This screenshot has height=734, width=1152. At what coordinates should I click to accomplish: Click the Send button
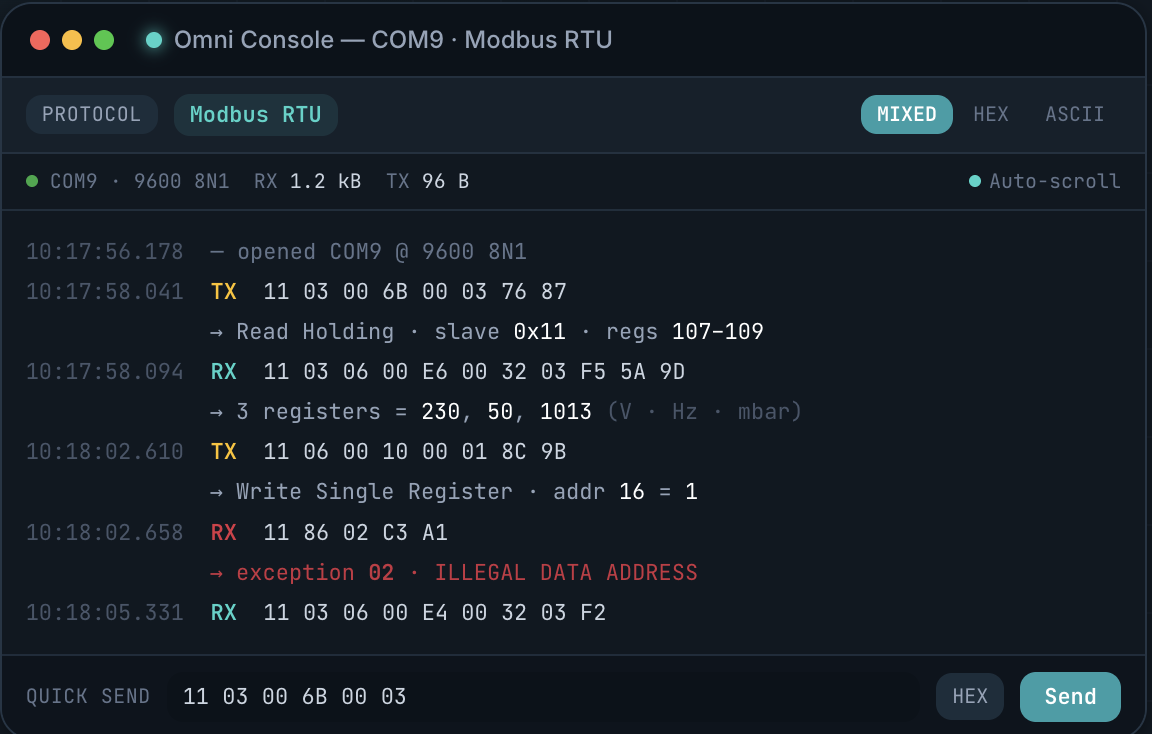click(1070, 697)
